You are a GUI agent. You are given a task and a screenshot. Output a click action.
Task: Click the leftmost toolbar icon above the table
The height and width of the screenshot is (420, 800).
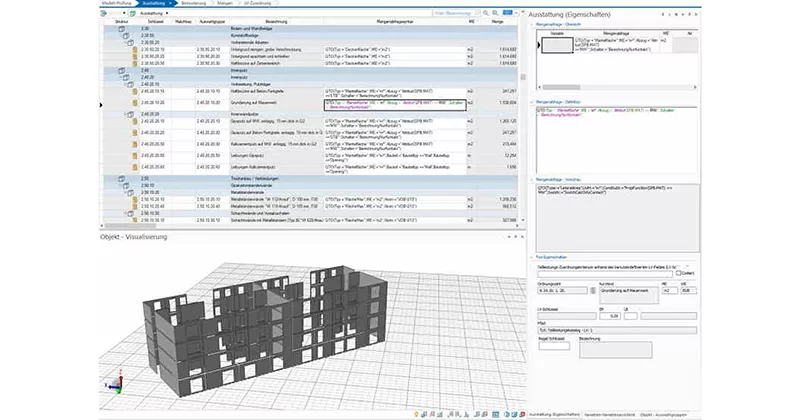click(x=104, y=13)
